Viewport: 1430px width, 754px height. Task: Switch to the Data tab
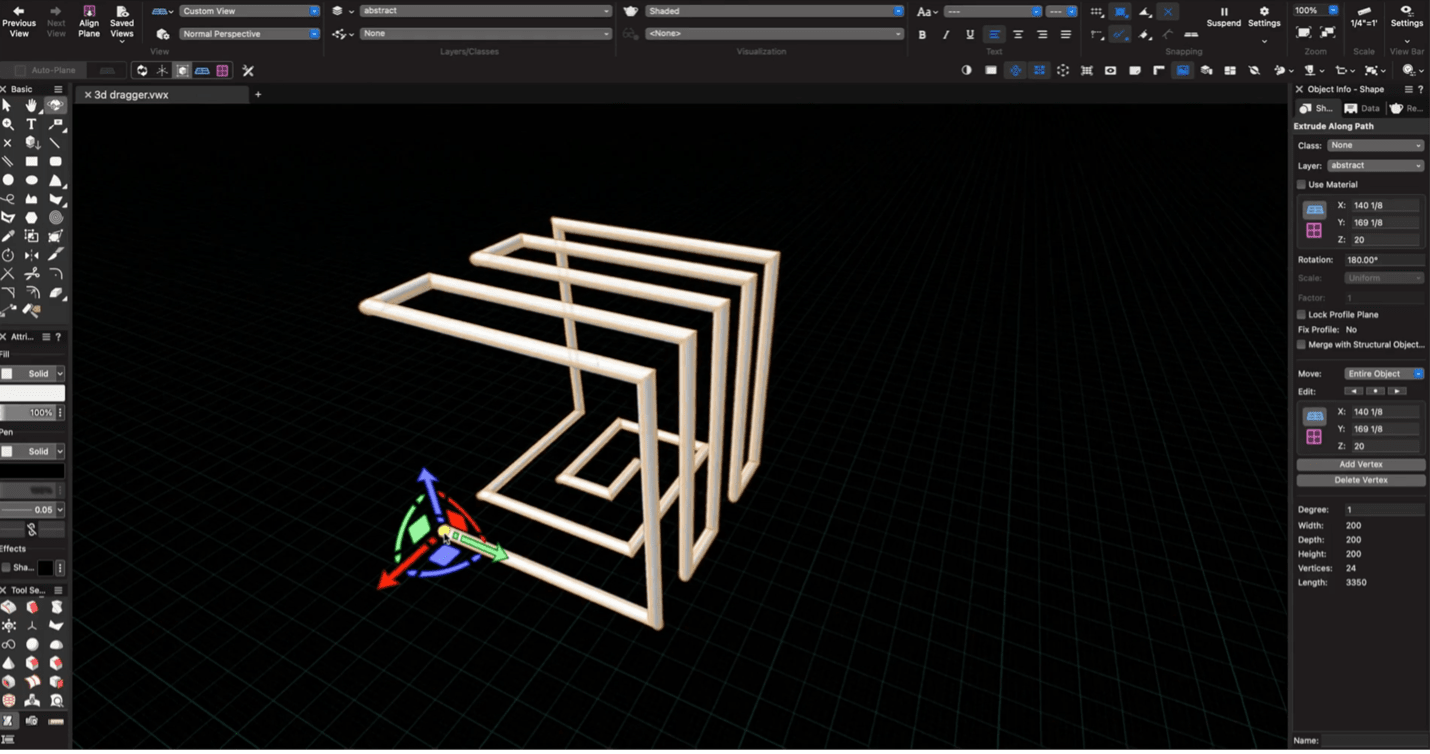[x=1362, y=108]
